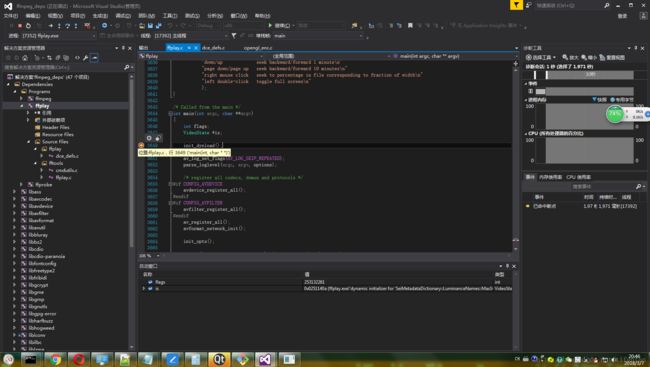
Task: Click the breakpoint marker at init_dynload line
Action: coord(141,146)
